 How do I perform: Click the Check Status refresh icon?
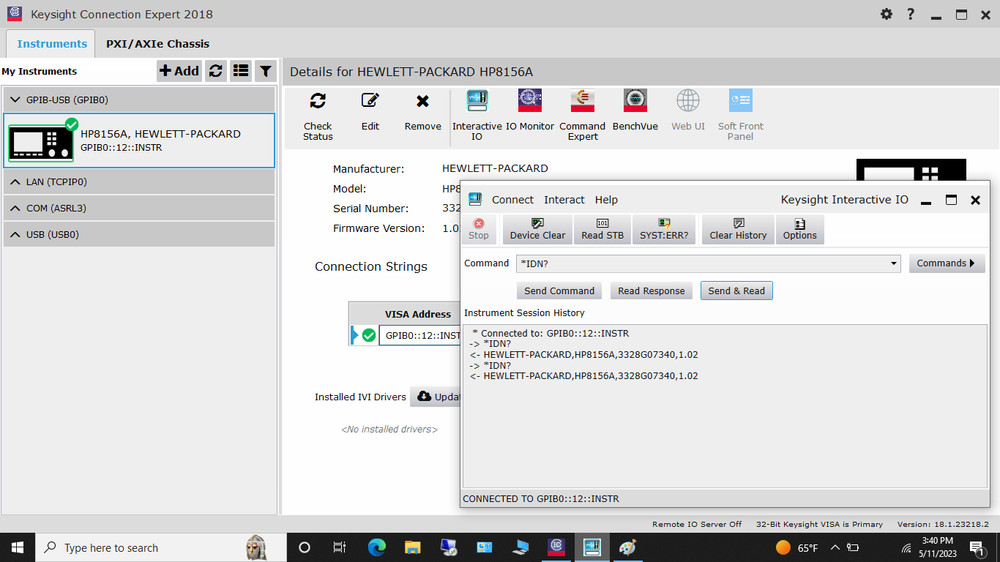click(317, 101)
